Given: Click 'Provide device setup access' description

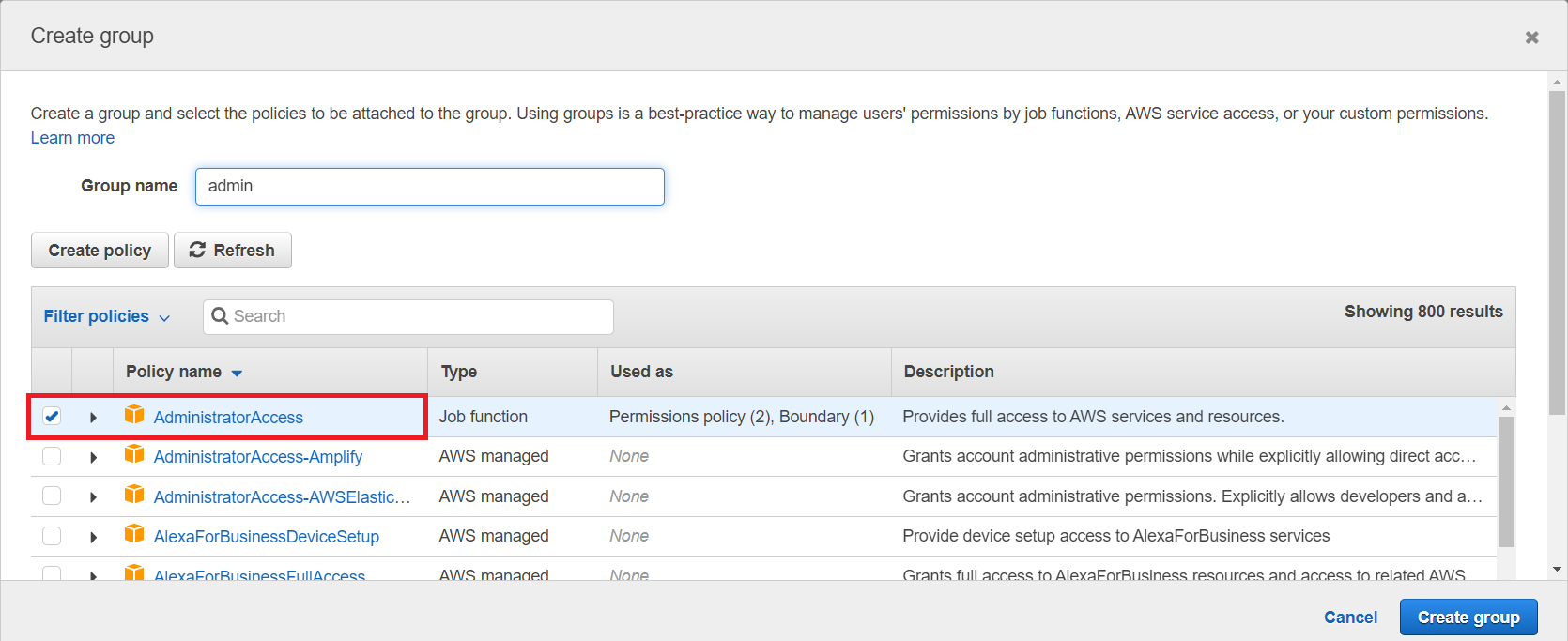Looking at the screenshot, I should click(1116, 536).
